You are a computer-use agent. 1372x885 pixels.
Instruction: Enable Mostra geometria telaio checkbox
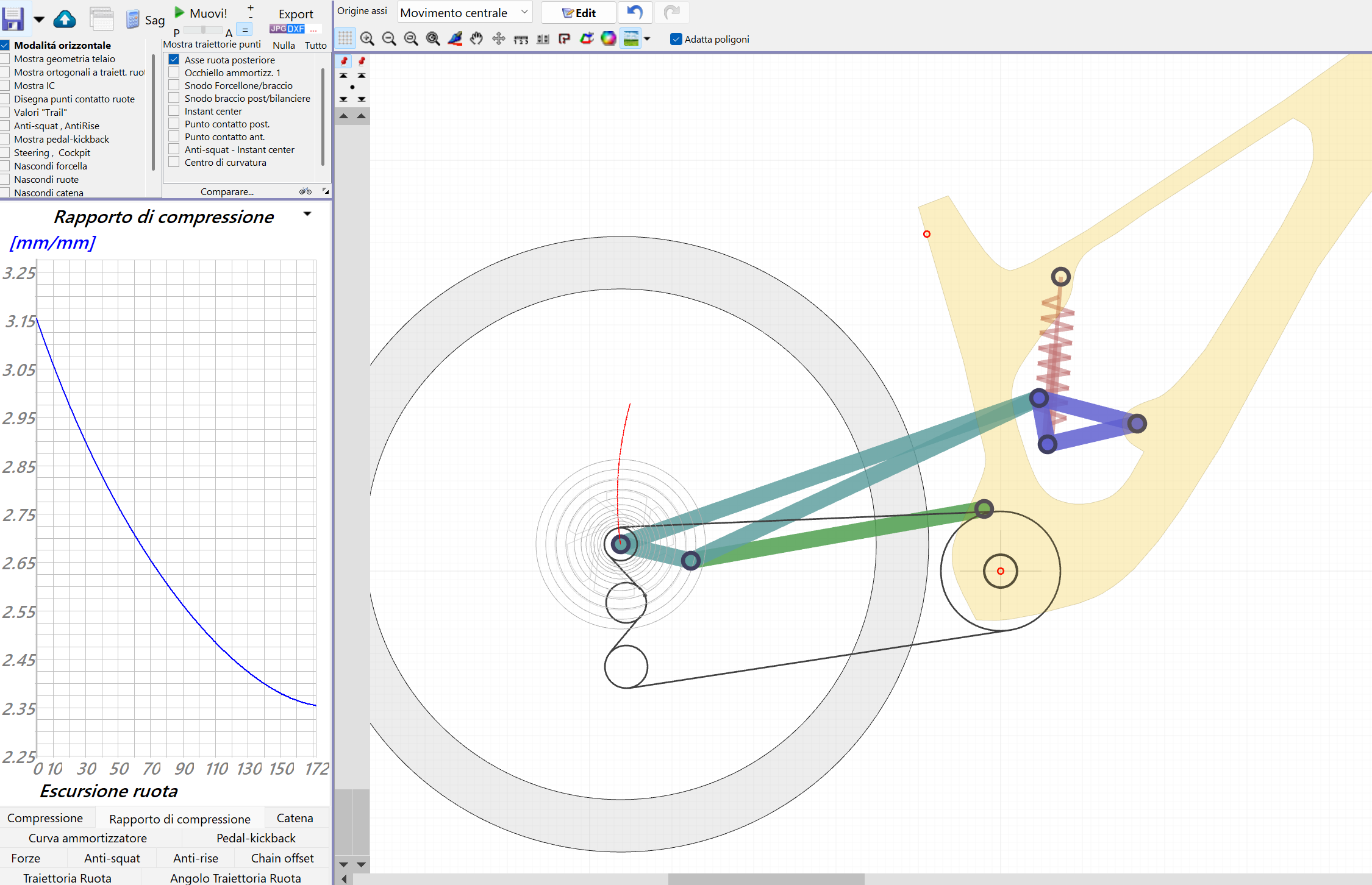tap(5, 59)
